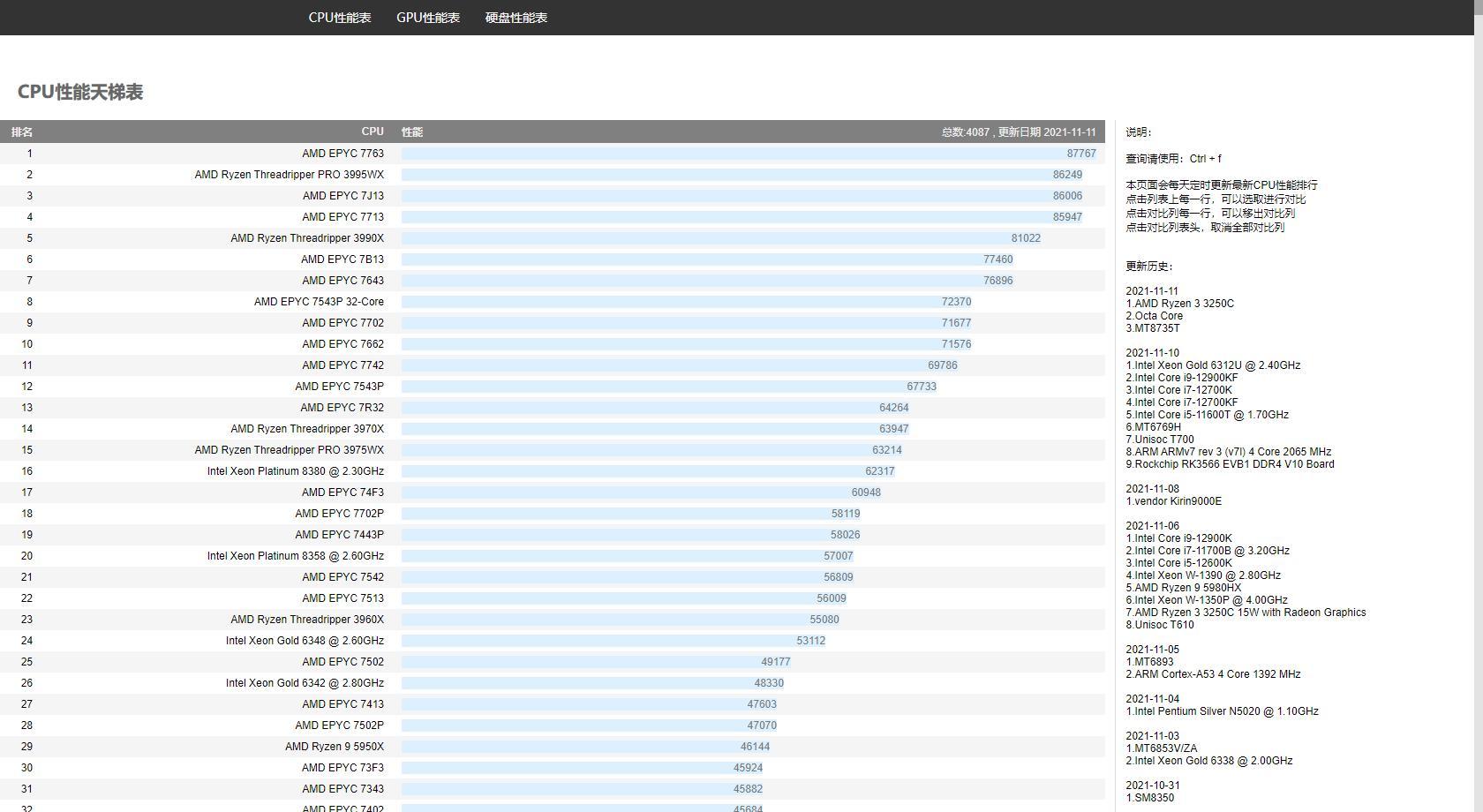Click AMD Ryzen 3 3250C in update history
The height and width of the screenshot is (812, 1483).
click(x=1184, y=304)
